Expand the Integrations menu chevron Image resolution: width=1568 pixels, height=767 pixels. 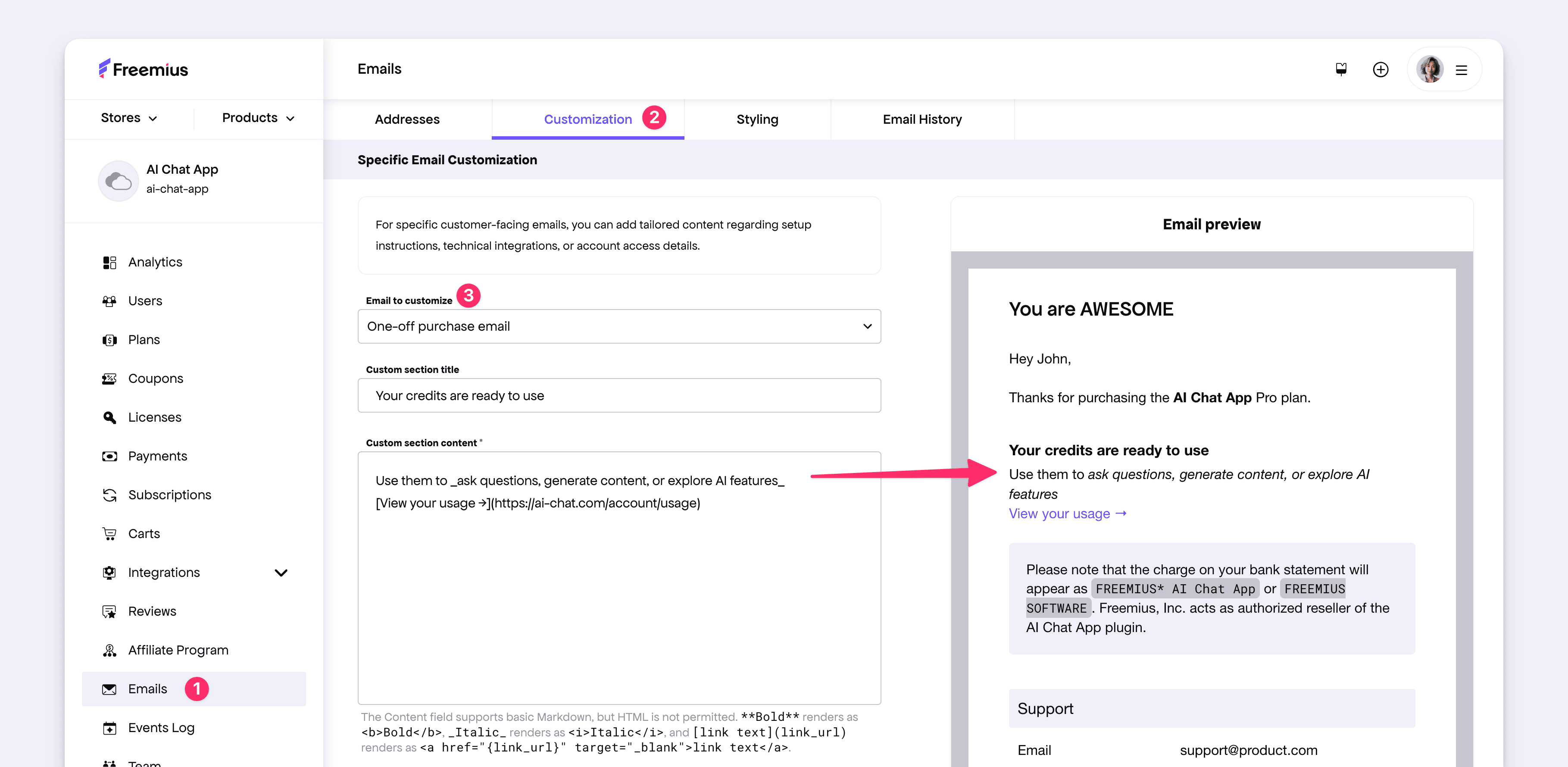click(281, 573)
